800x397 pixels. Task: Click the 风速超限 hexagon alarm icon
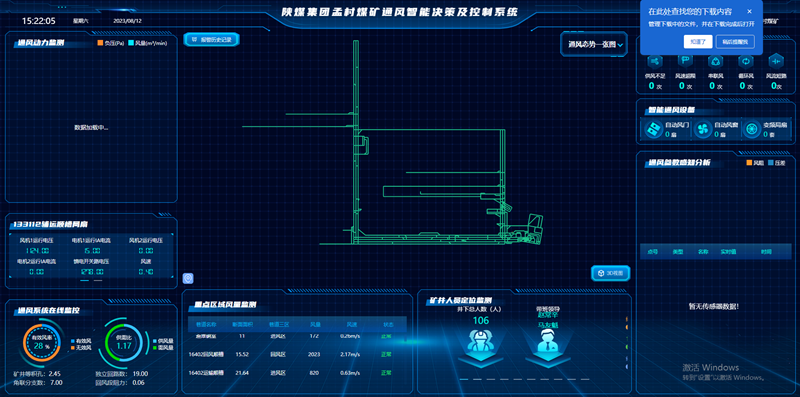click(685, 61)
